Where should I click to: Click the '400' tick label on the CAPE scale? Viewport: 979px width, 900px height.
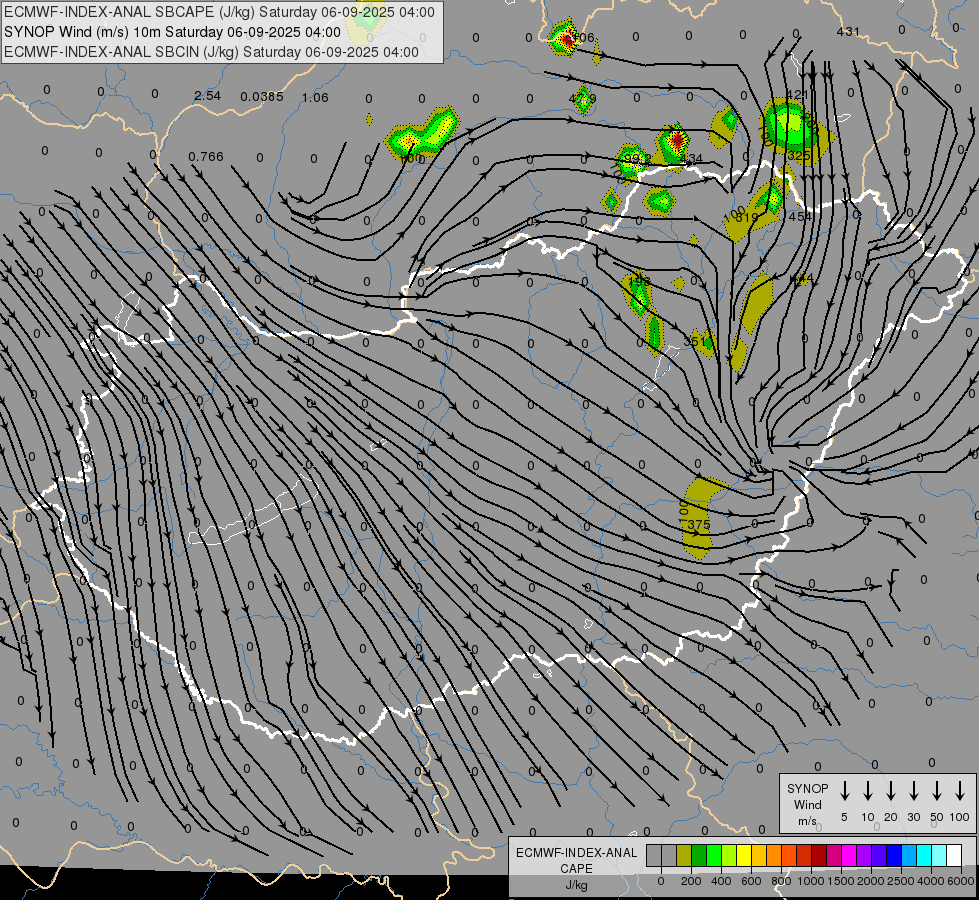(721, 881)
